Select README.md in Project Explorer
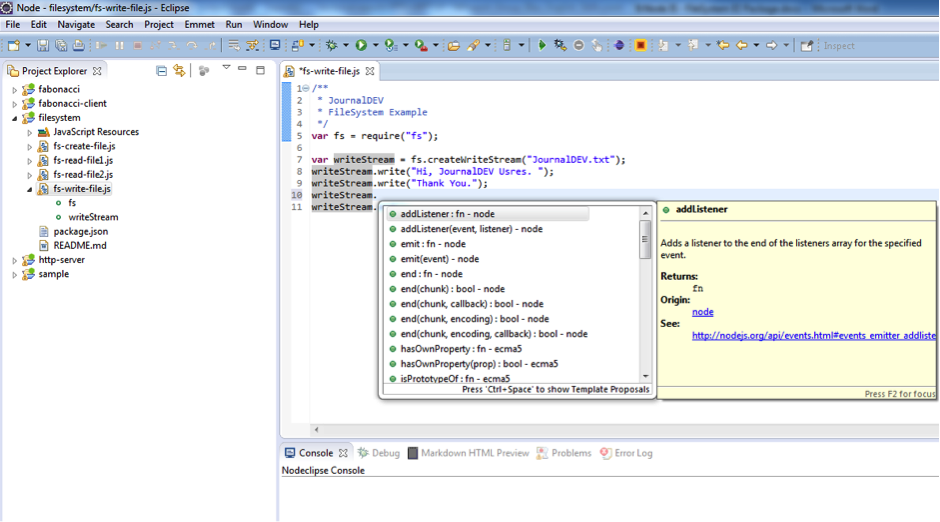940x522 pixels. pos(80,246)
